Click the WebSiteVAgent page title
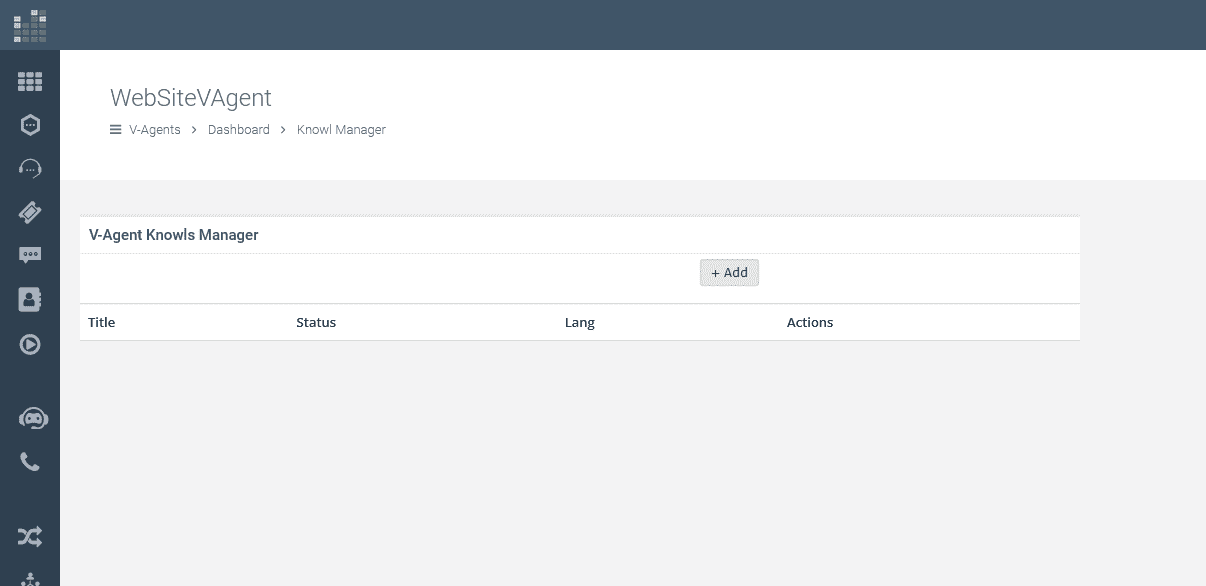 click(x=191, y=98)
